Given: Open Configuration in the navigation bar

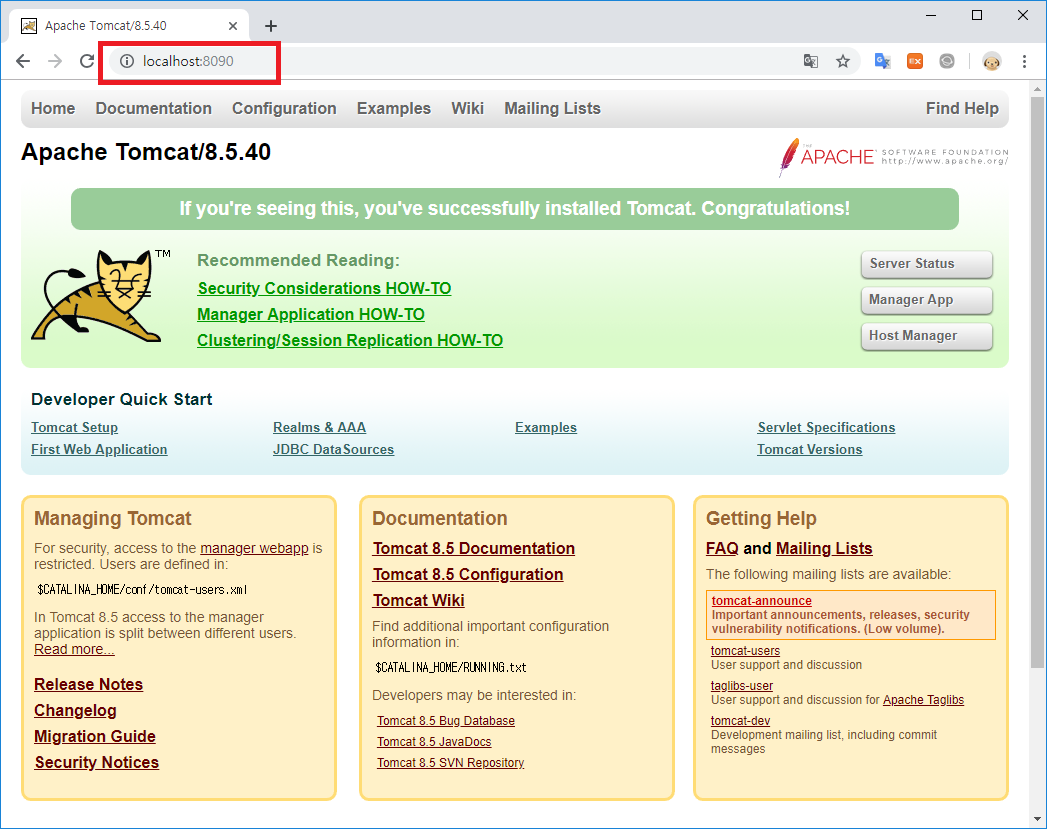Looking at the screenshot, I should (284, 108).
